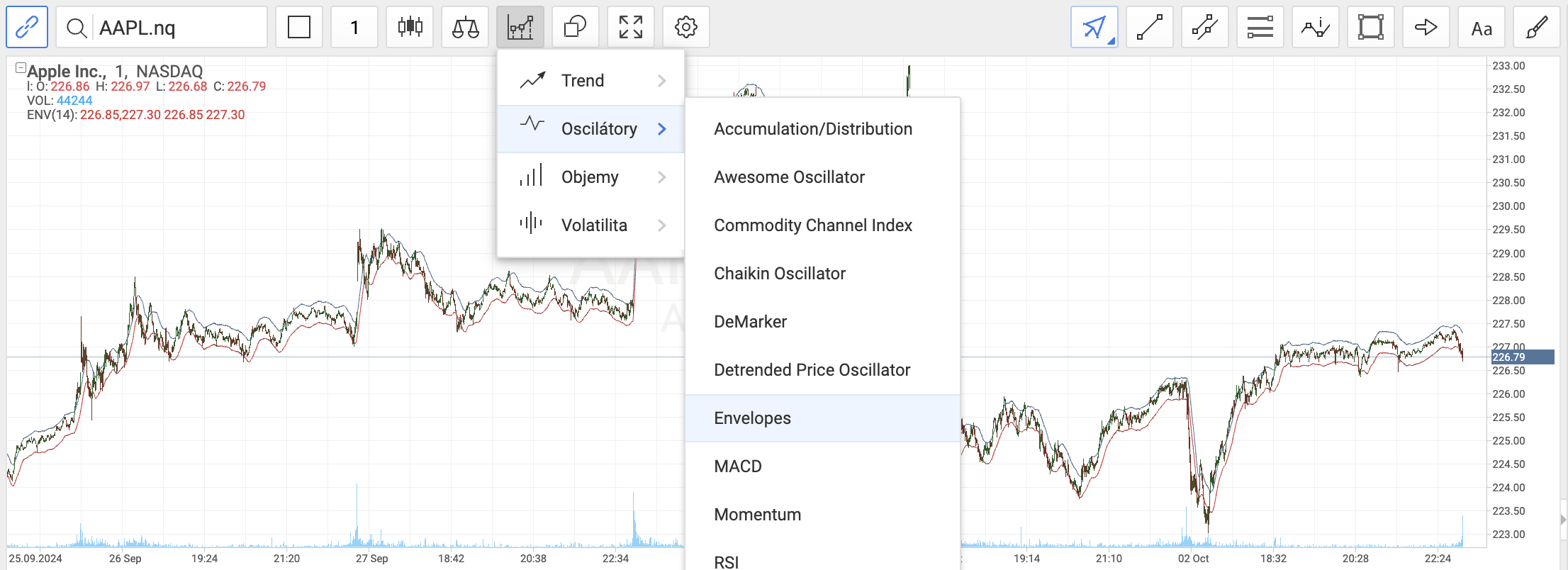1568x570 pixels.
Task: Select the horizontal lines Fibonacci tool
Action: click(1260, 28)
